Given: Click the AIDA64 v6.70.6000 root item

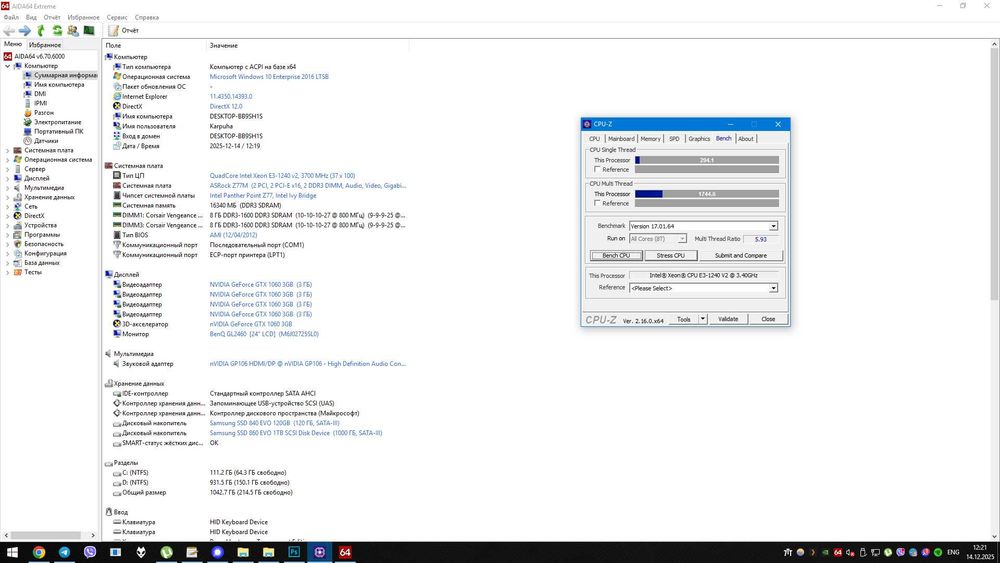Looking at the screenshot, I should point(39,56).
